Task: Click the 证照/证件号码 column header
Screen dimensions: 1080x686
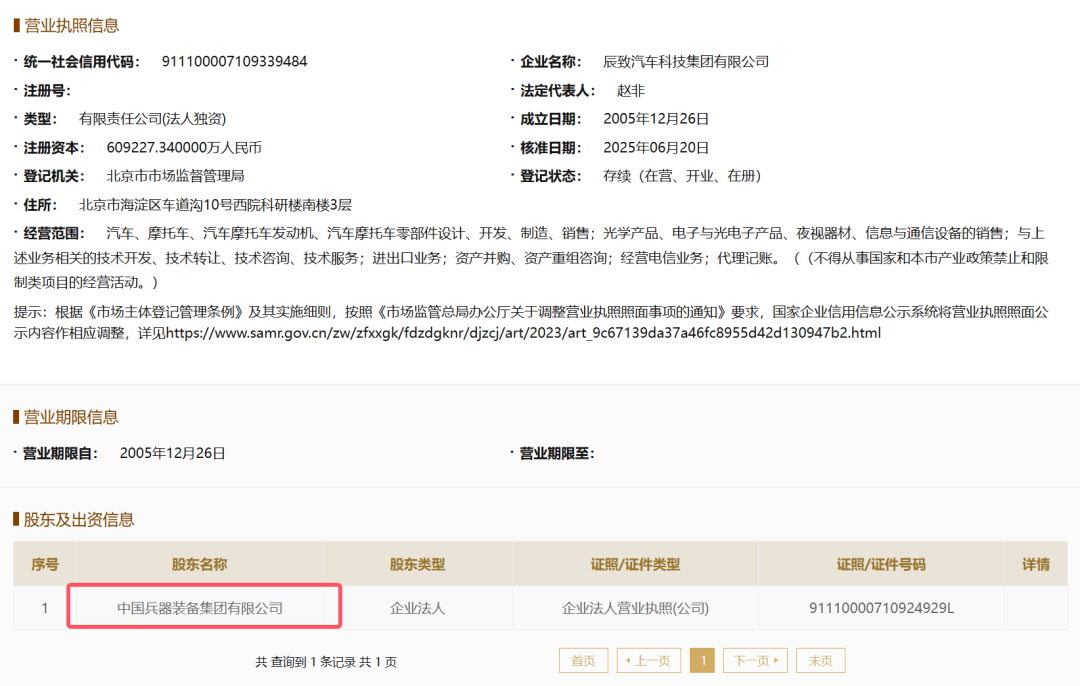Action: (x=881, y=565)
